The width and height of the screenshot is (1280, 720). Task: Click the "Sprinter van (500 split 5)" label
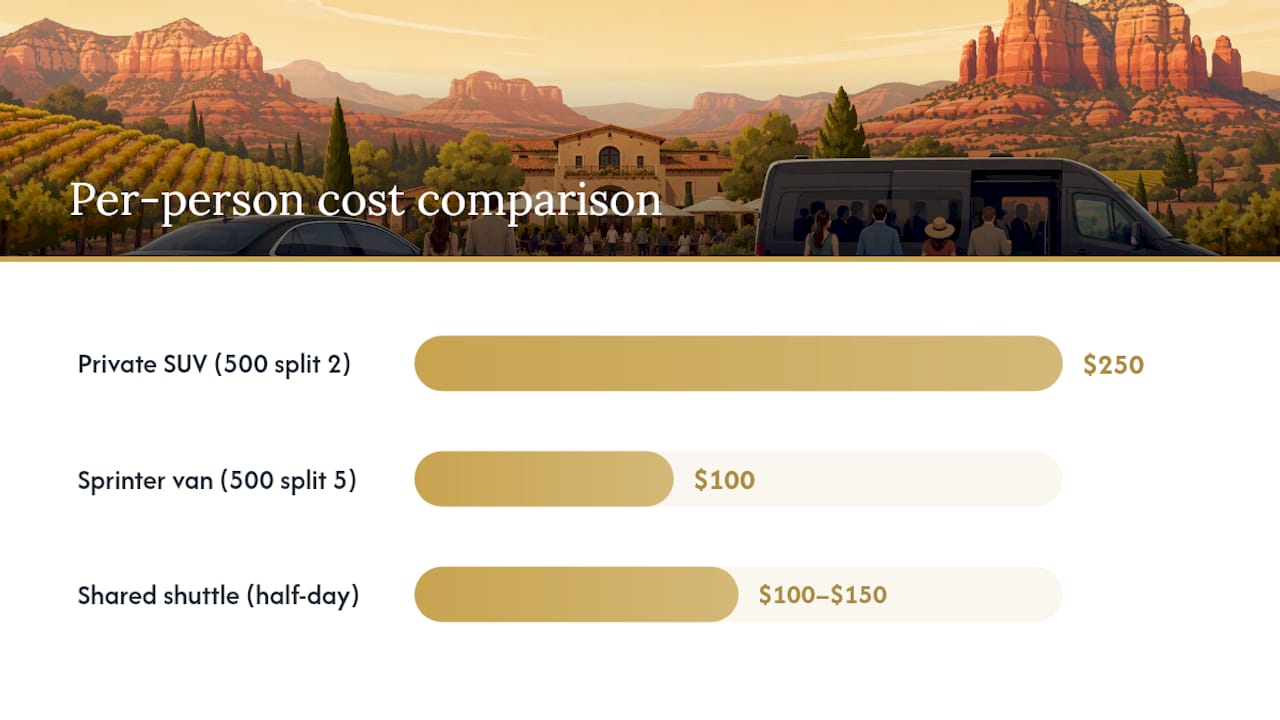click(217, 480)
